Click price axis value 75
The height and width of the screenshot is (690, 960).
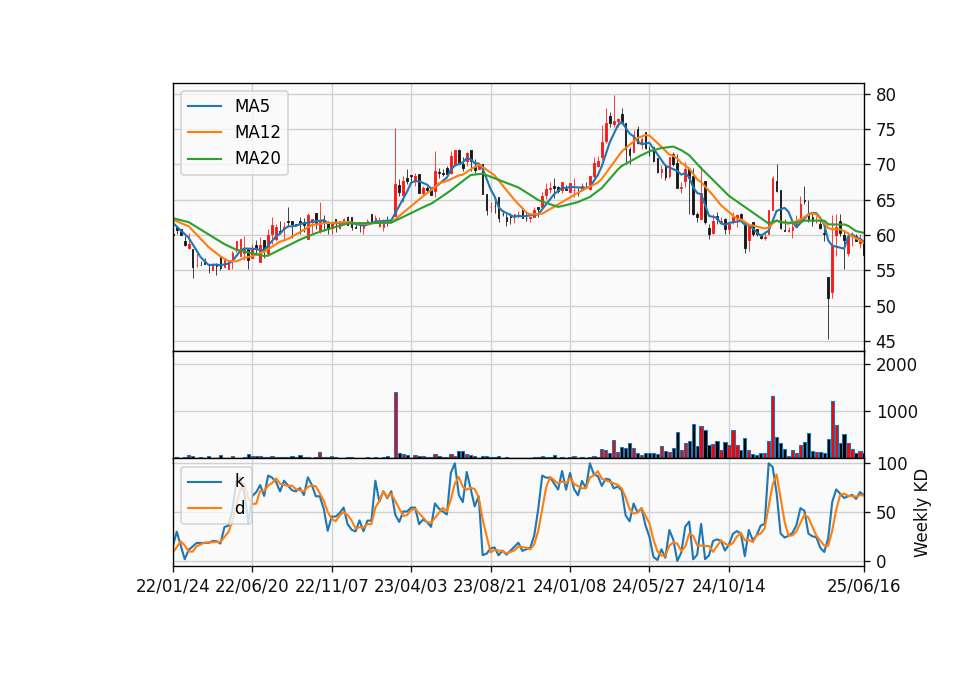coord(886,130)
